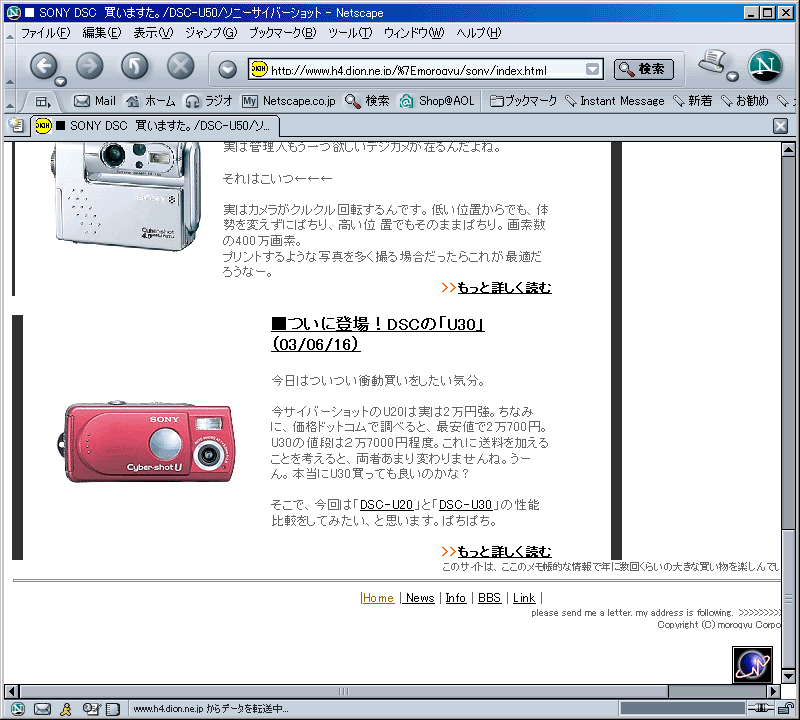The height and width of the screenshot is (720, 800).
Task: Click the silver Sony camera image
Action: (x=126, y=197)
